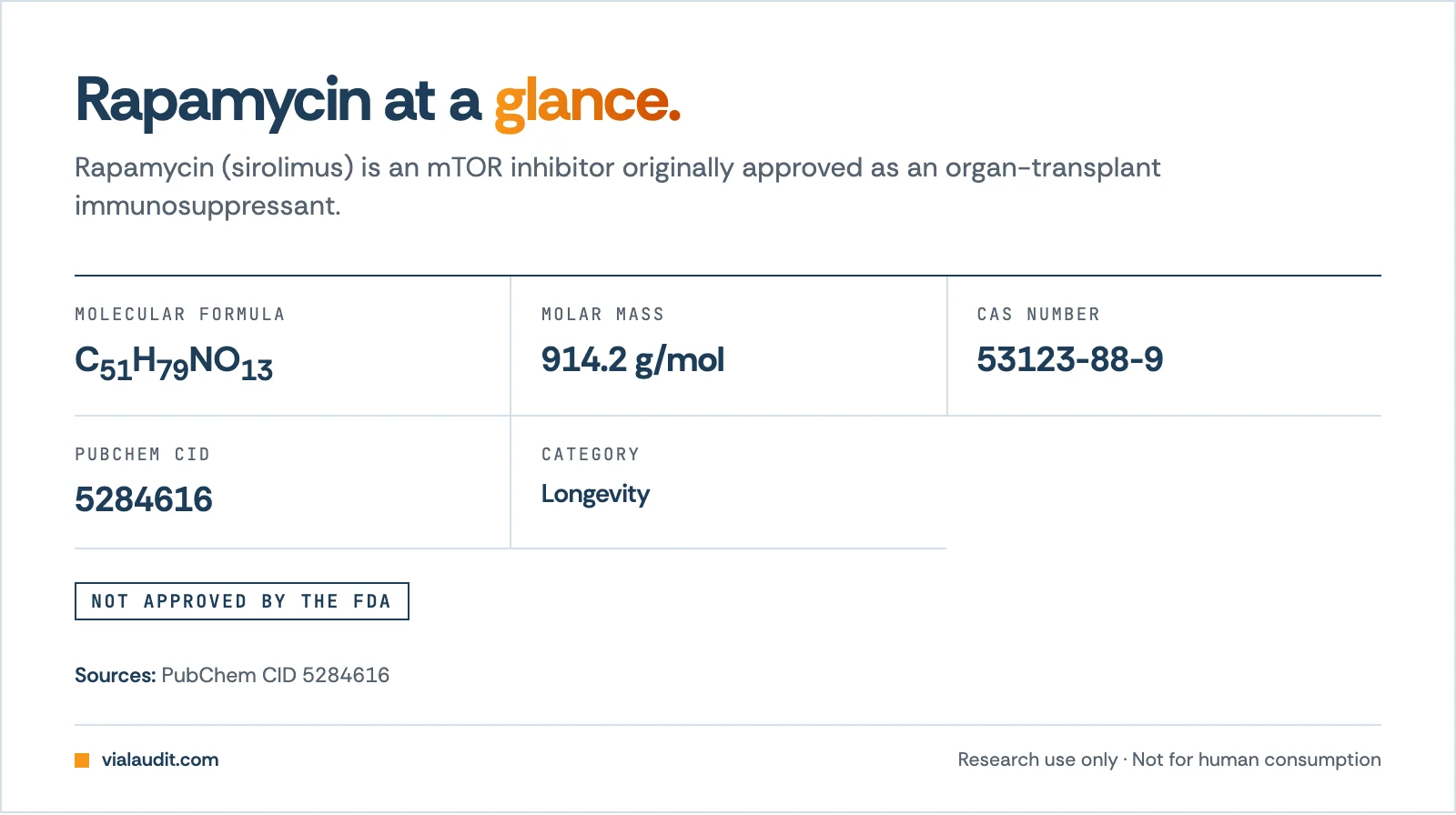Click the Rapamycin at a heading text

click(278, 101)
